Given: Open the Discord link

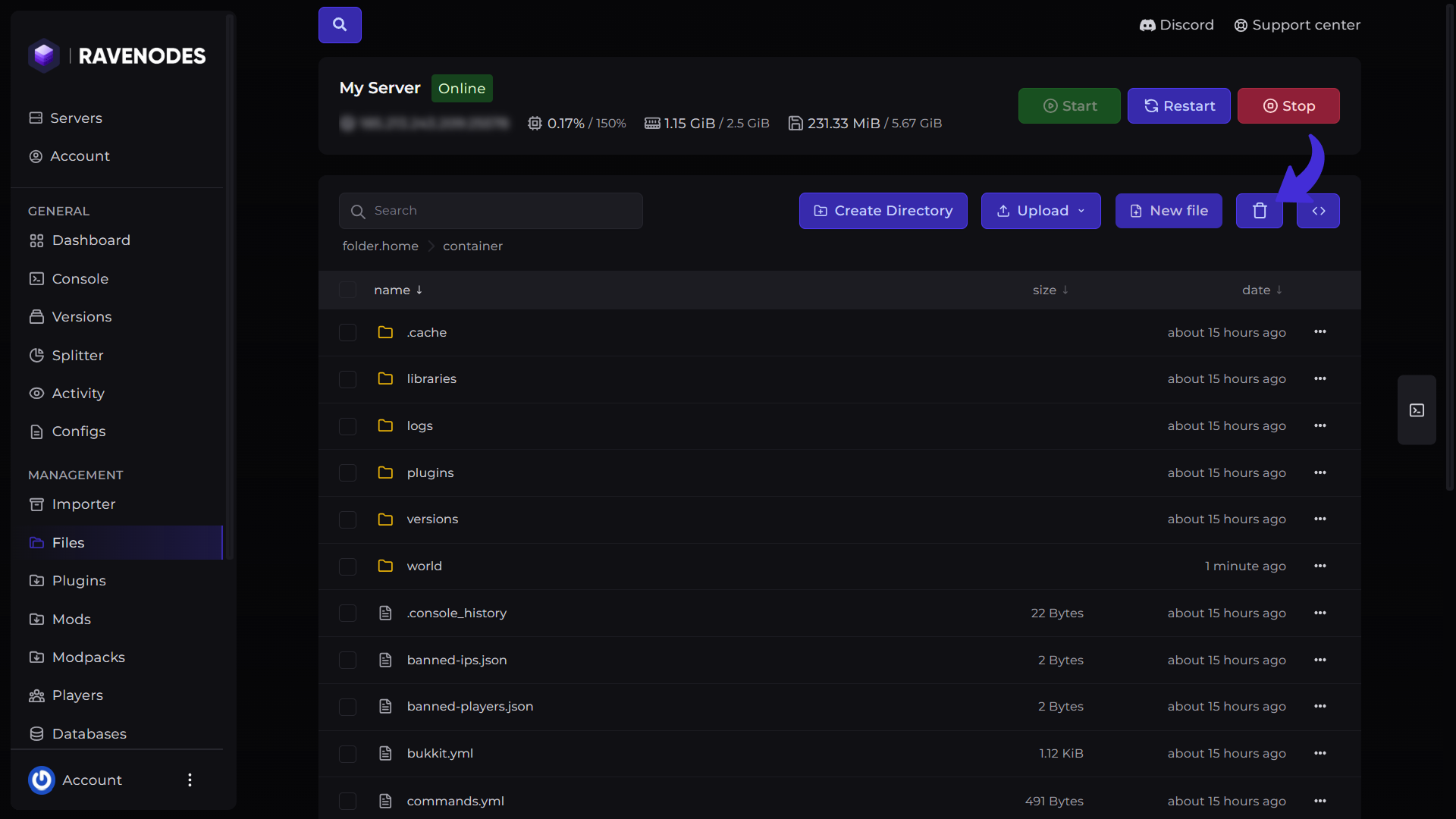Looking at the screenshot, I should pos(1177,25).
